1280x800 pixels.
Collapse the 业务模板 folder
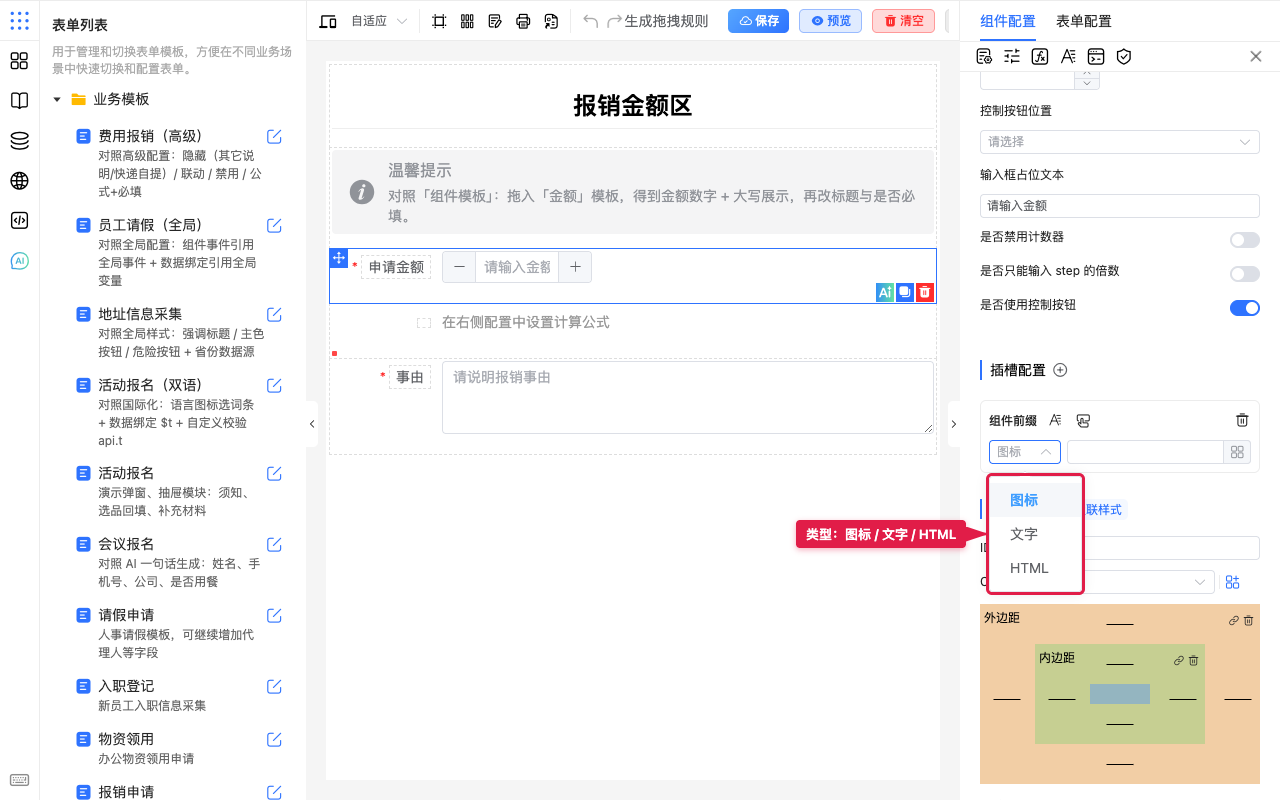click(57, 99)
